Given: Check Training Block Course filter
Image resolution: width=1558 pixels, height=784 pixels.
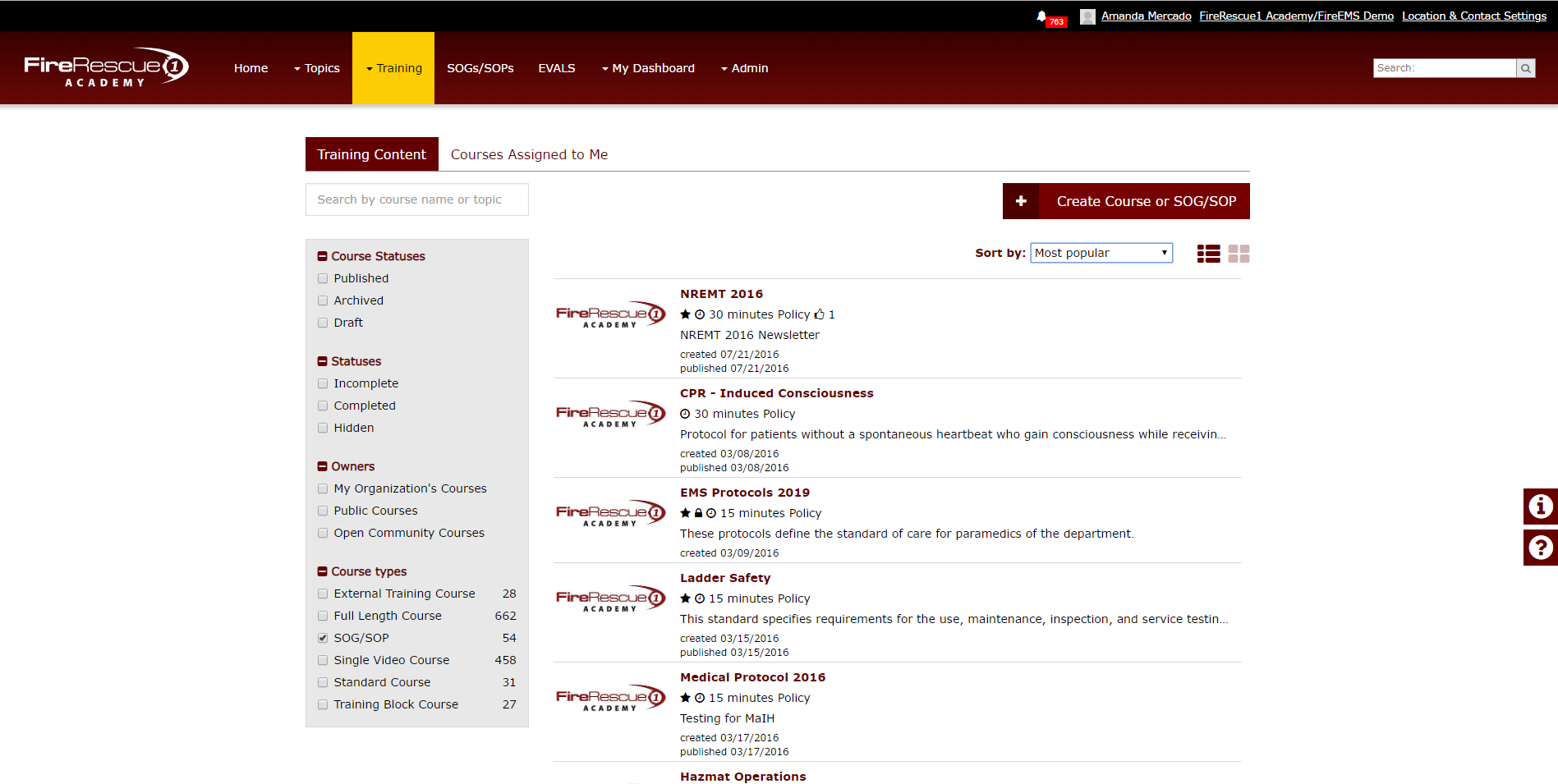Looking at the screenshot, I should [323, 705].
